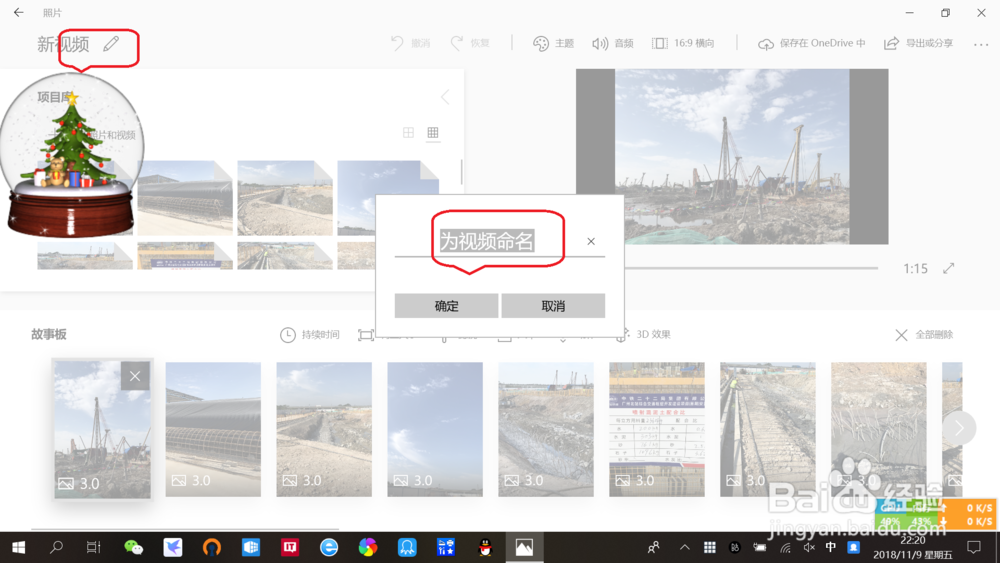This screenshot has height=563, width=1000.
Task: Open the notification action center
Action: tap(974, 547)
